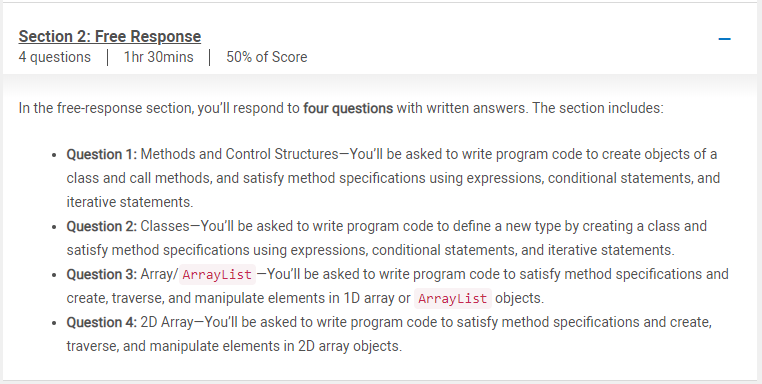Click the "50% of Score" text
The height and width of the screenshot is (384, 762).
click(266, 57)
